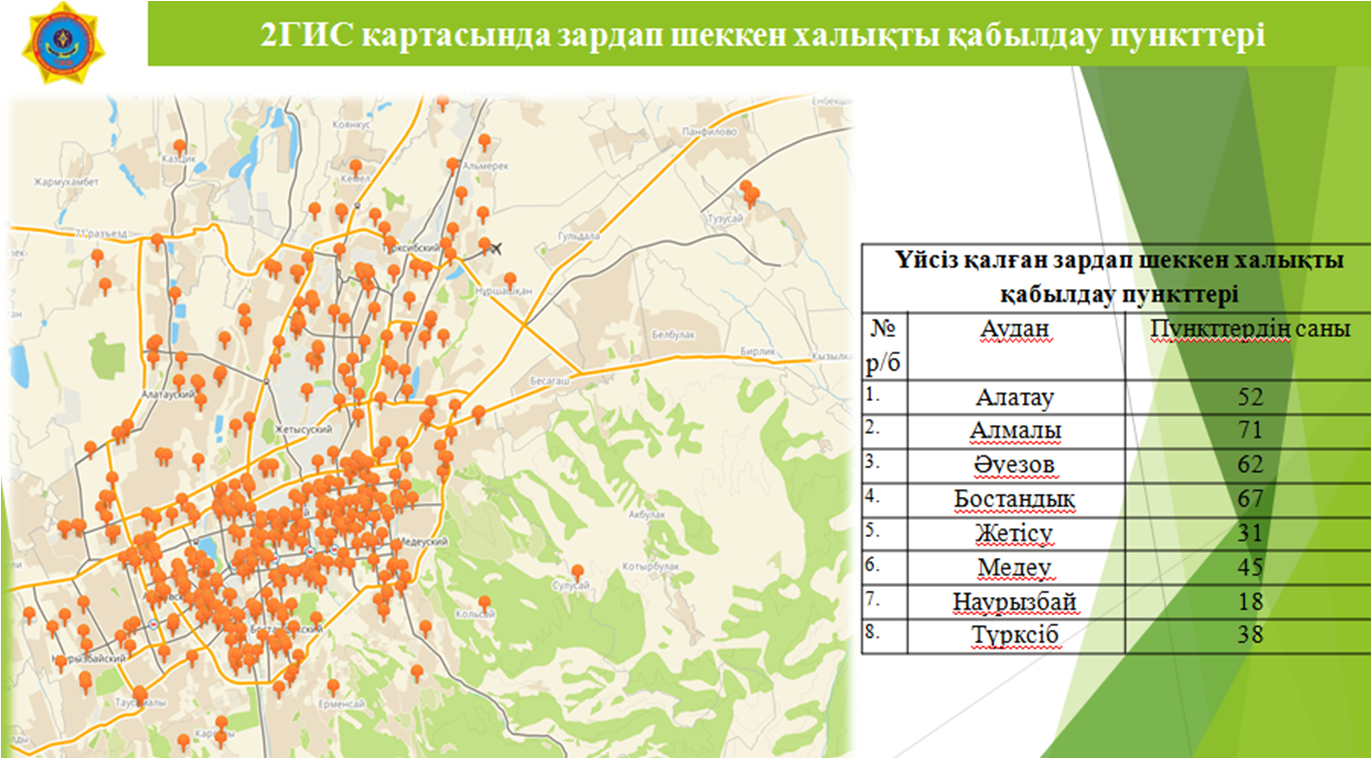Click the Алатауский district label on map
The width and height of the screenshot is (1372, 759).
click(x=167, y=395)
